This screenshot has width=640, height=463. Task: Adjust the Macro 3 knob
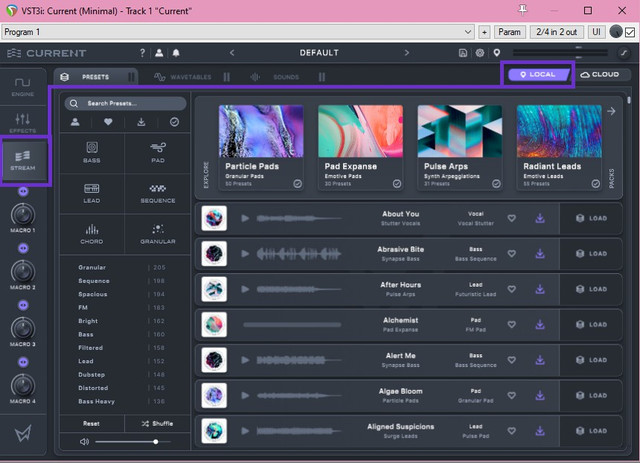pos(23,328)
